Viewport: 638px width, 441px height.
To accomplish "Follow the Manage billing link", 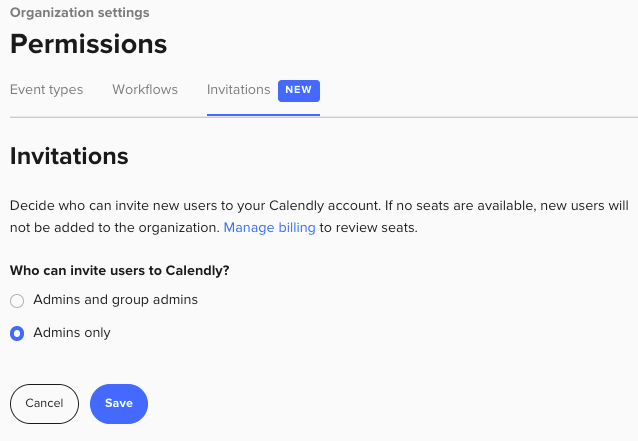I will (269, 228).
